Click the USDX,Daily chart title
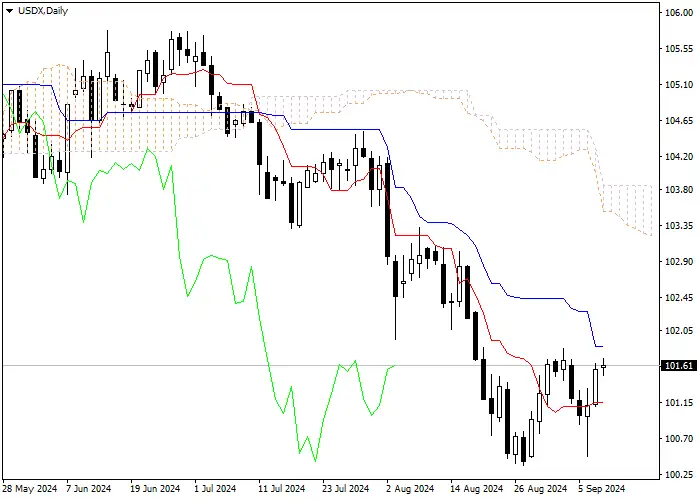The height and width of the screenshot is (500, 700). (x=43, y=11)
